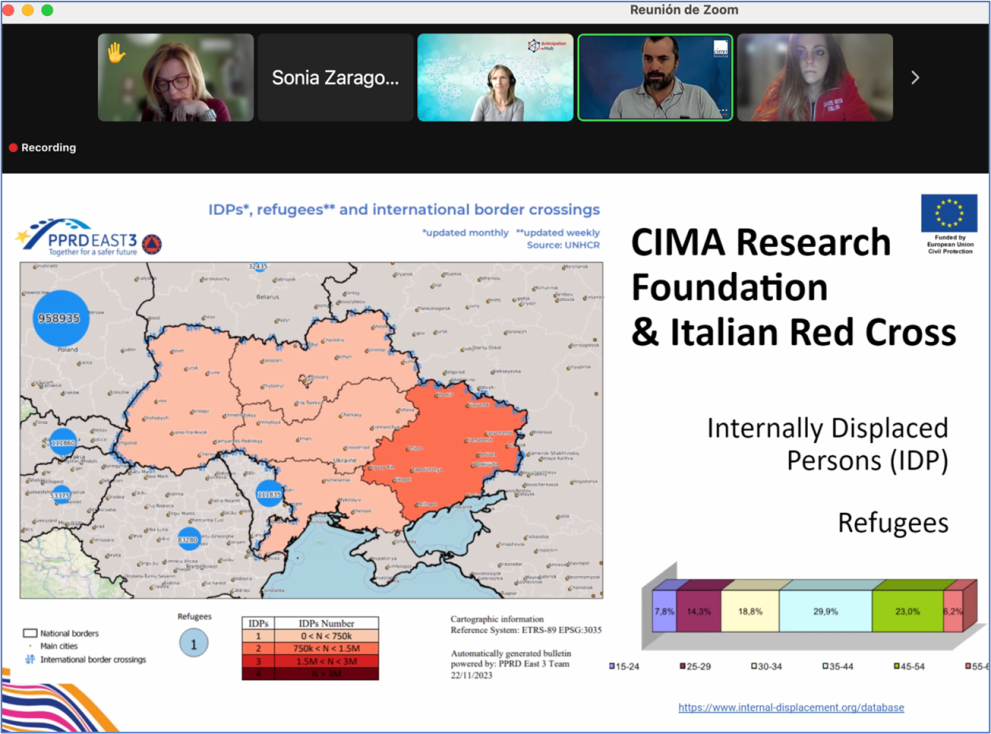The image size is (991, 734).
Task: Click the 'CIMA Research Foundation' title
Action: 761,265
